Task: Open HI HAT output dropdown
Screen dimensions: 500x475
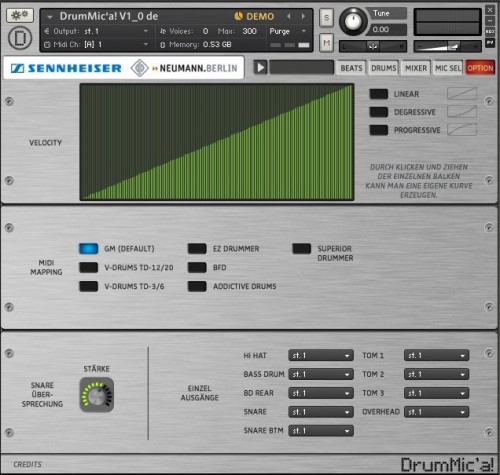Action: (321, 356)
